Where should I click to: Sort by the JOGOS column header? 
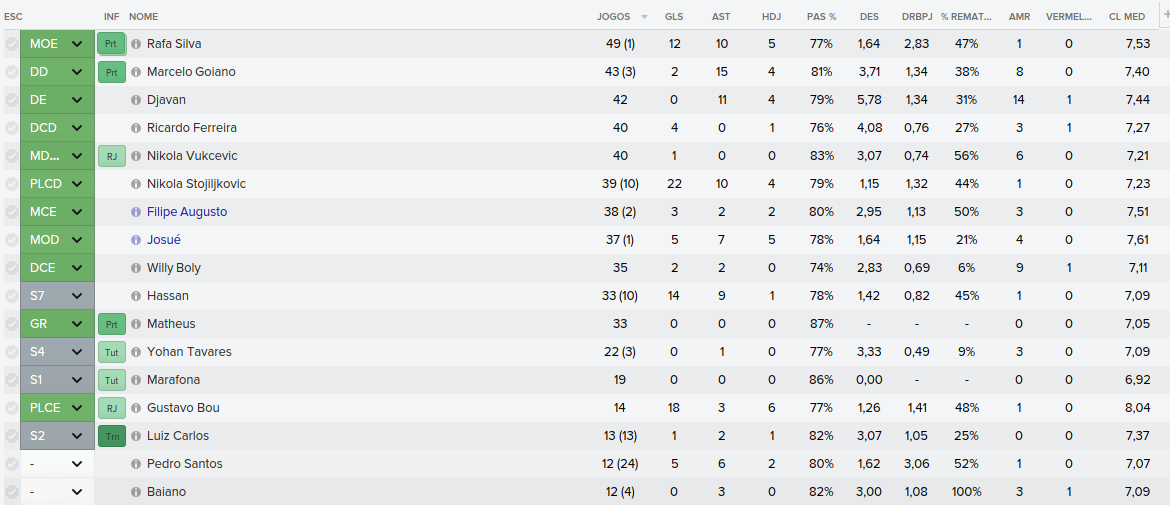613,16
